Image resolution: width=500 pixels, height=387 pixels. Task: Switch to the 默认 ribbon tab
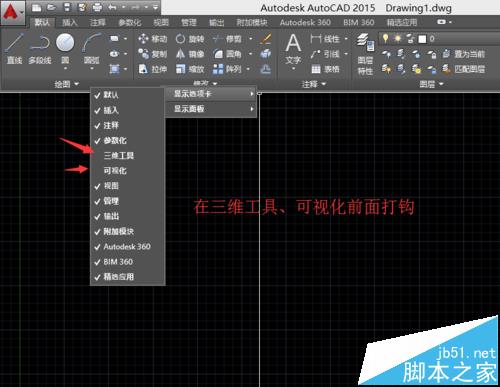pyautogui.click(x=42, y=22)
